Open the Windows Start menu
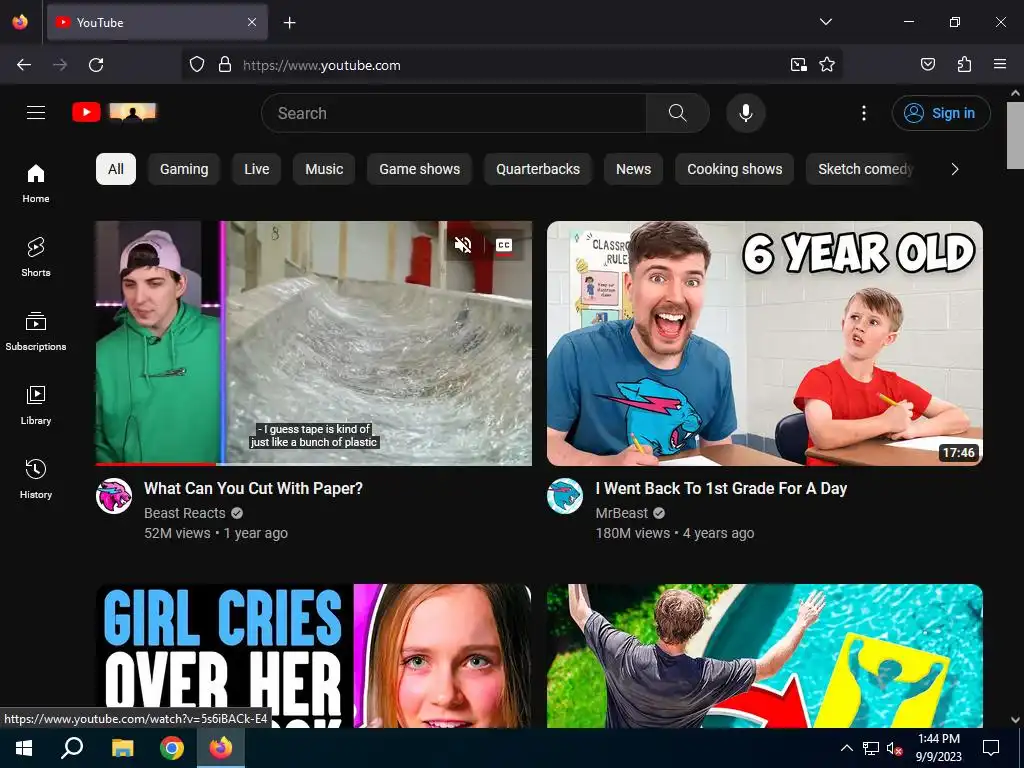 tap(24, 748)
